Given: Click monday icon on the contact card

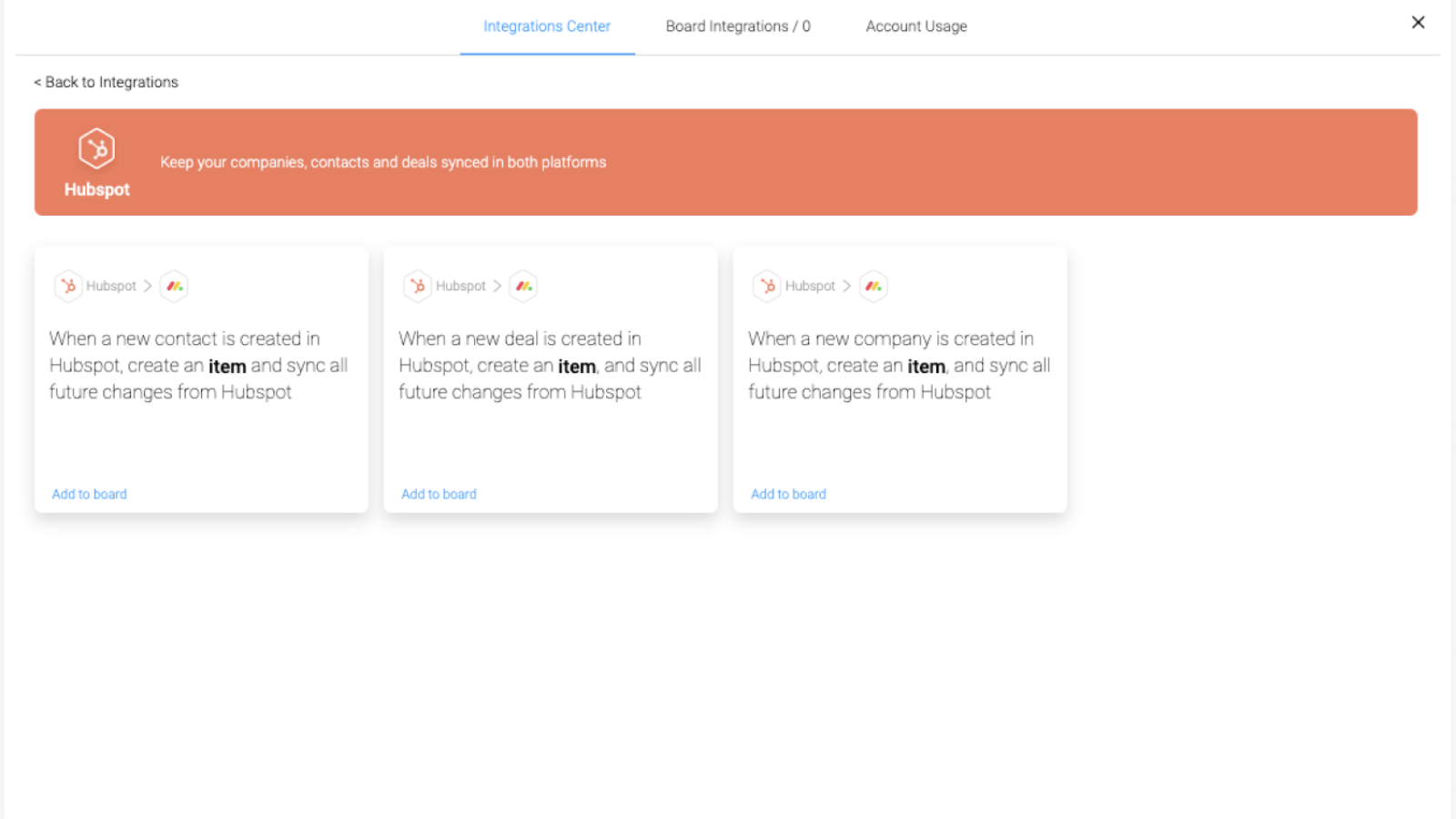Looking at the screenshot, I should (x=174, y=286).
